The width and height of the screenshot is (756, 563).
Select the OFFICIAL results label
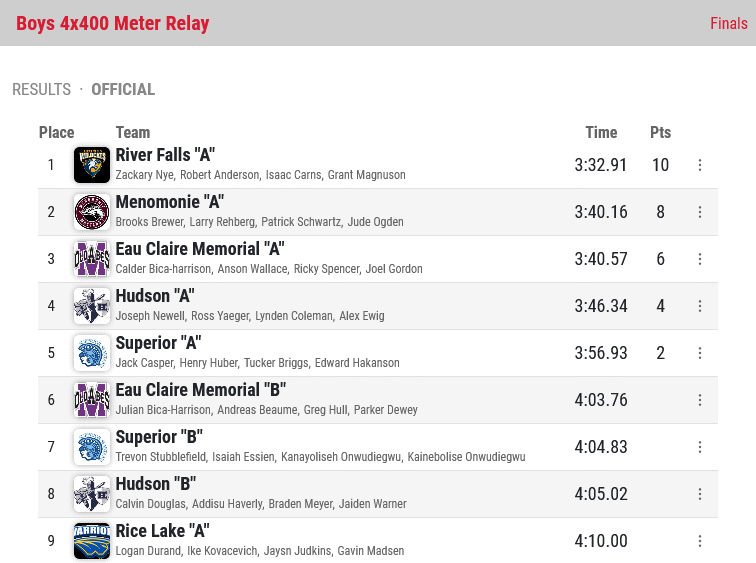[x=123, y=90]
